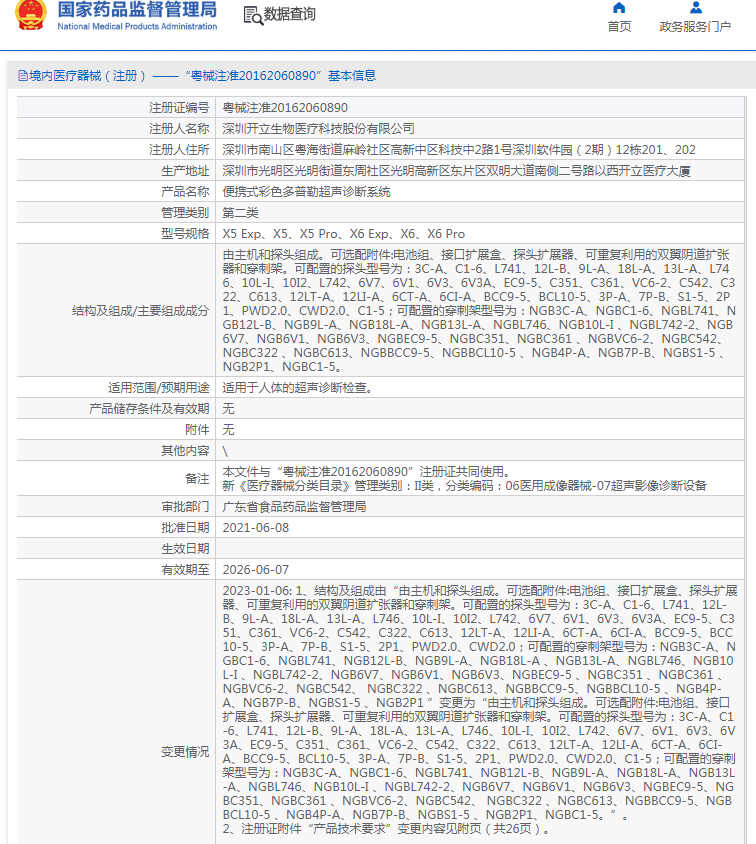Click approving department 广东省食品药品监督管理局
The width and height of the screenshot is (756, 844).
tap(294, 506)
